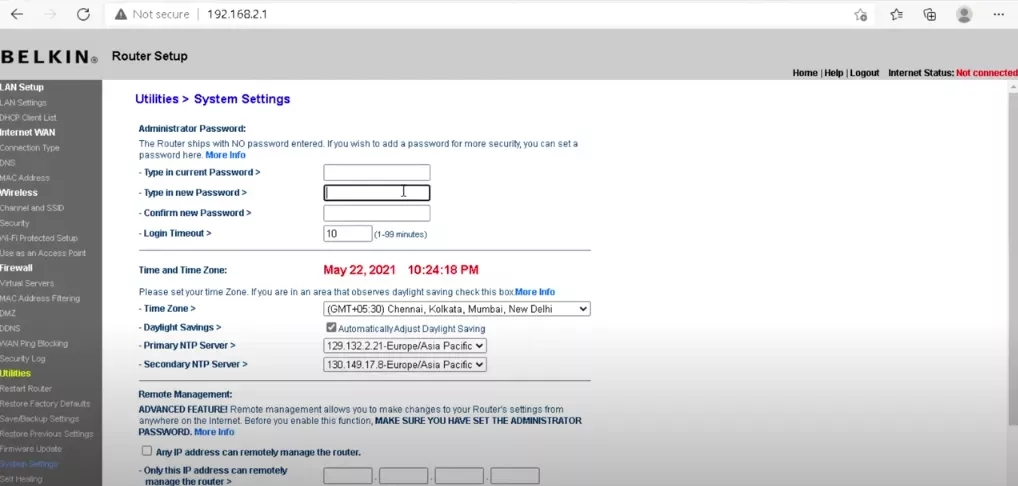
Task: Open Restart Router in the sidebar
Action: [26, 389]
